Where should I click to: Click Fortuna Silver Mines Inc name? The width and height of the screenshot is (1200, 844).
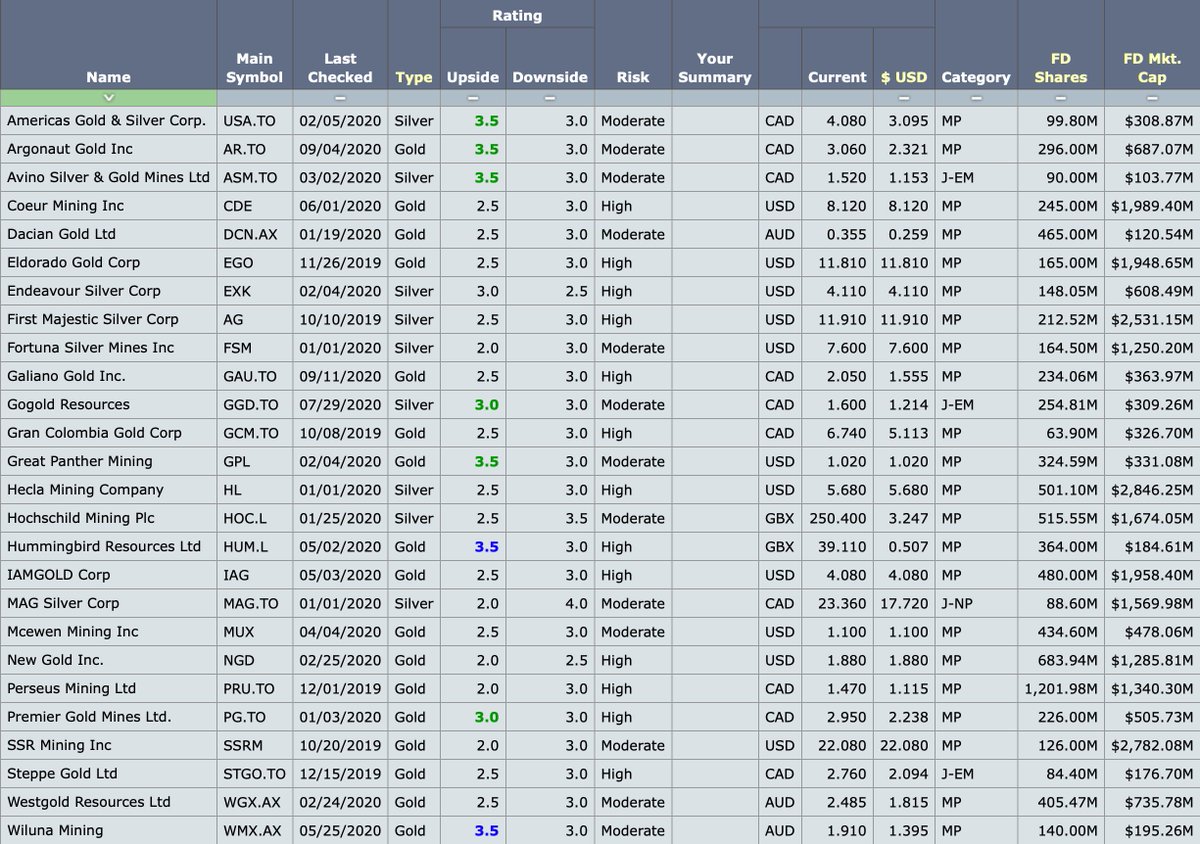90,348
